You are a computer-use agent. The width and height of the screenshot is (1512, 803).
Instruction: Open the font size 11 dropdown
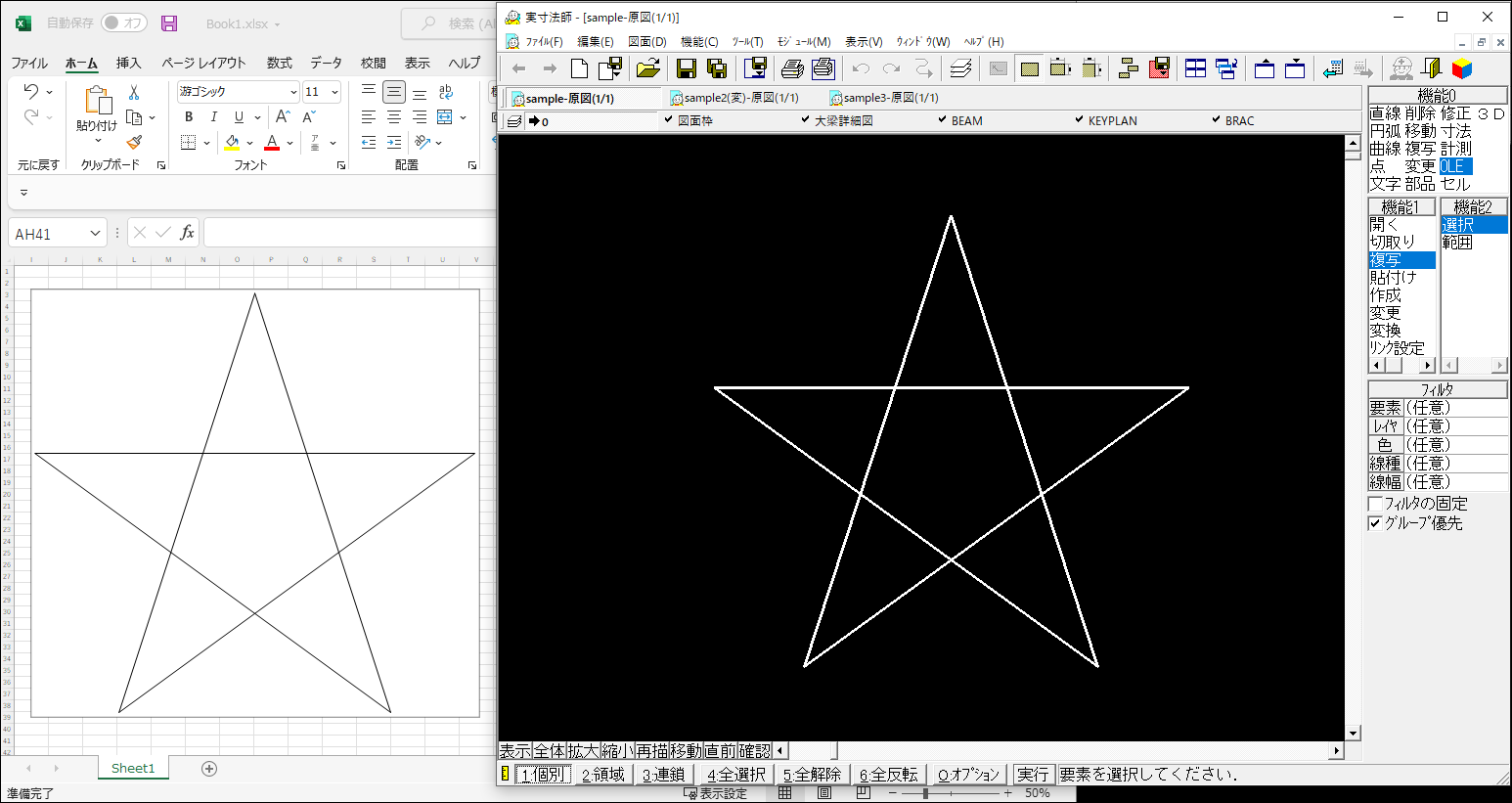[x=334, y=92]
